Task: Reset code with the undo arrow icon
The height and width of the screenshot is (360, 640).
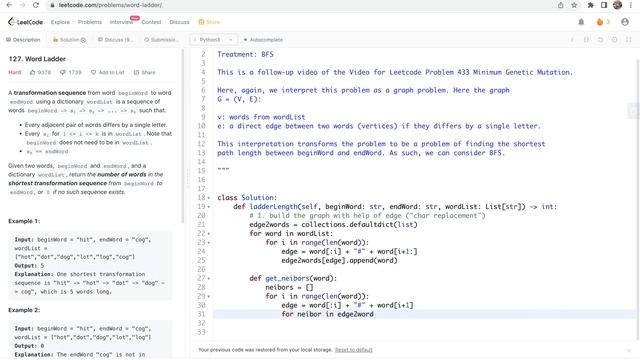Action: click(600, 40)
